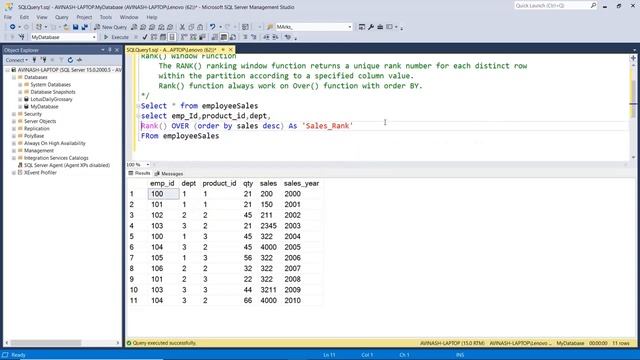Expand the Management folder
Viewport: 640px width, 360px height.
pyautogui.click(x=14, y=151)
